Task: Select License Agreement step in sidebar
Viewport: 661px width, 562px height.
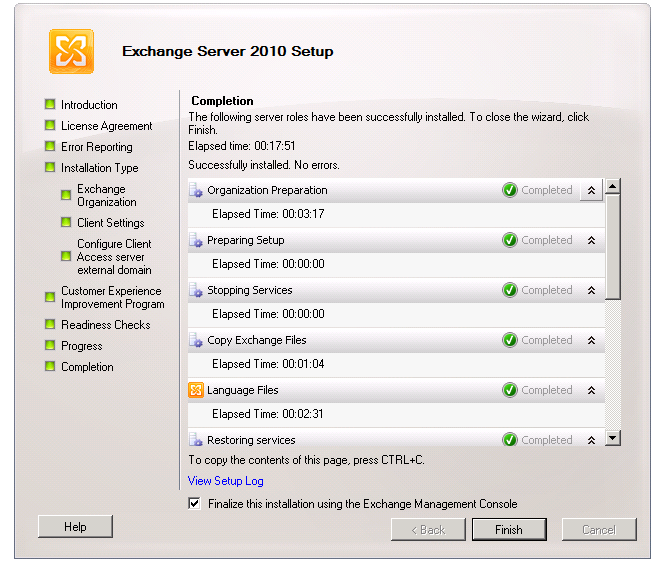Action: click(107, 126)
